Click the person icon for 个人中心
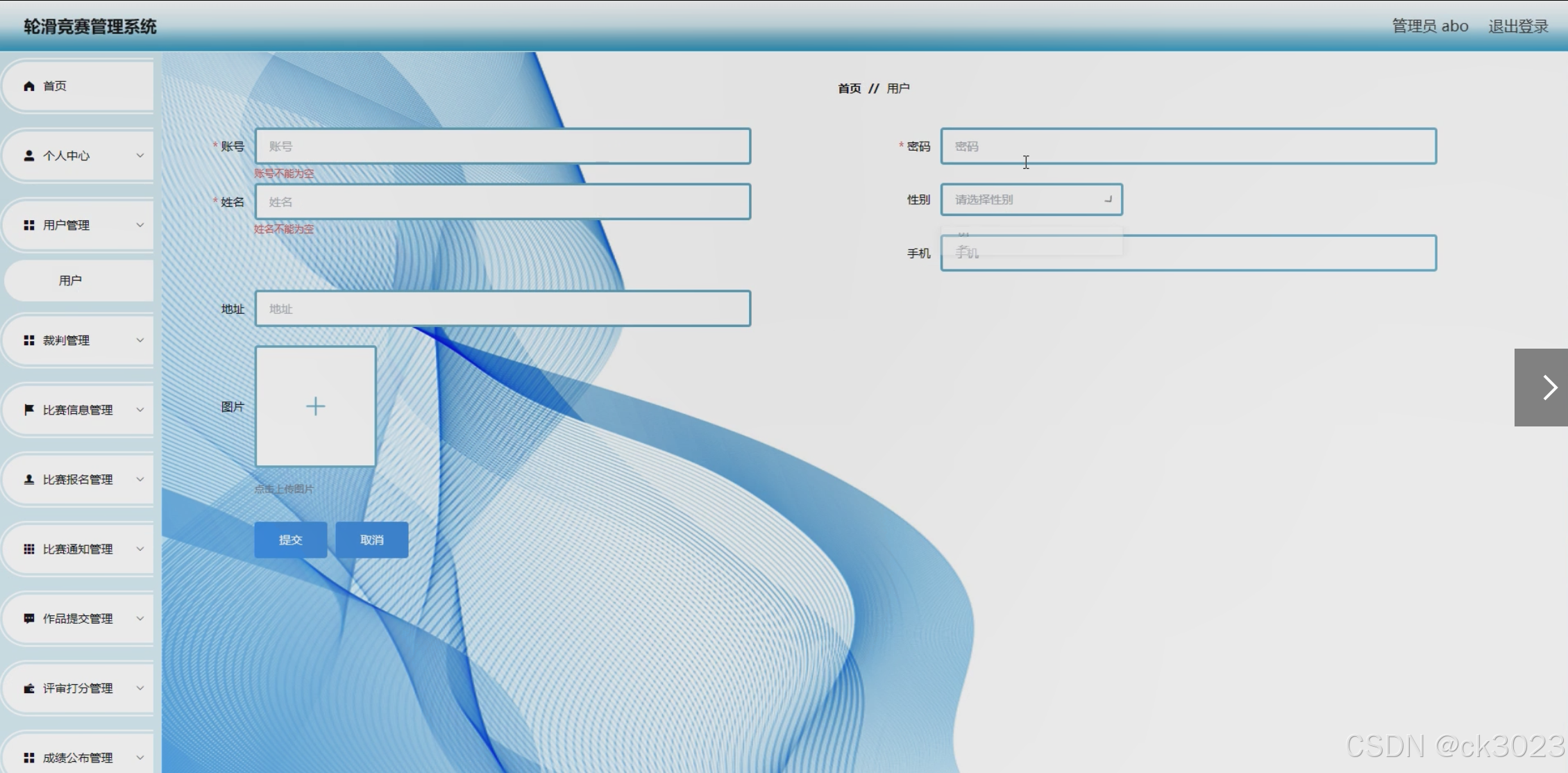 pyautogui.click(x=29, y=156)
